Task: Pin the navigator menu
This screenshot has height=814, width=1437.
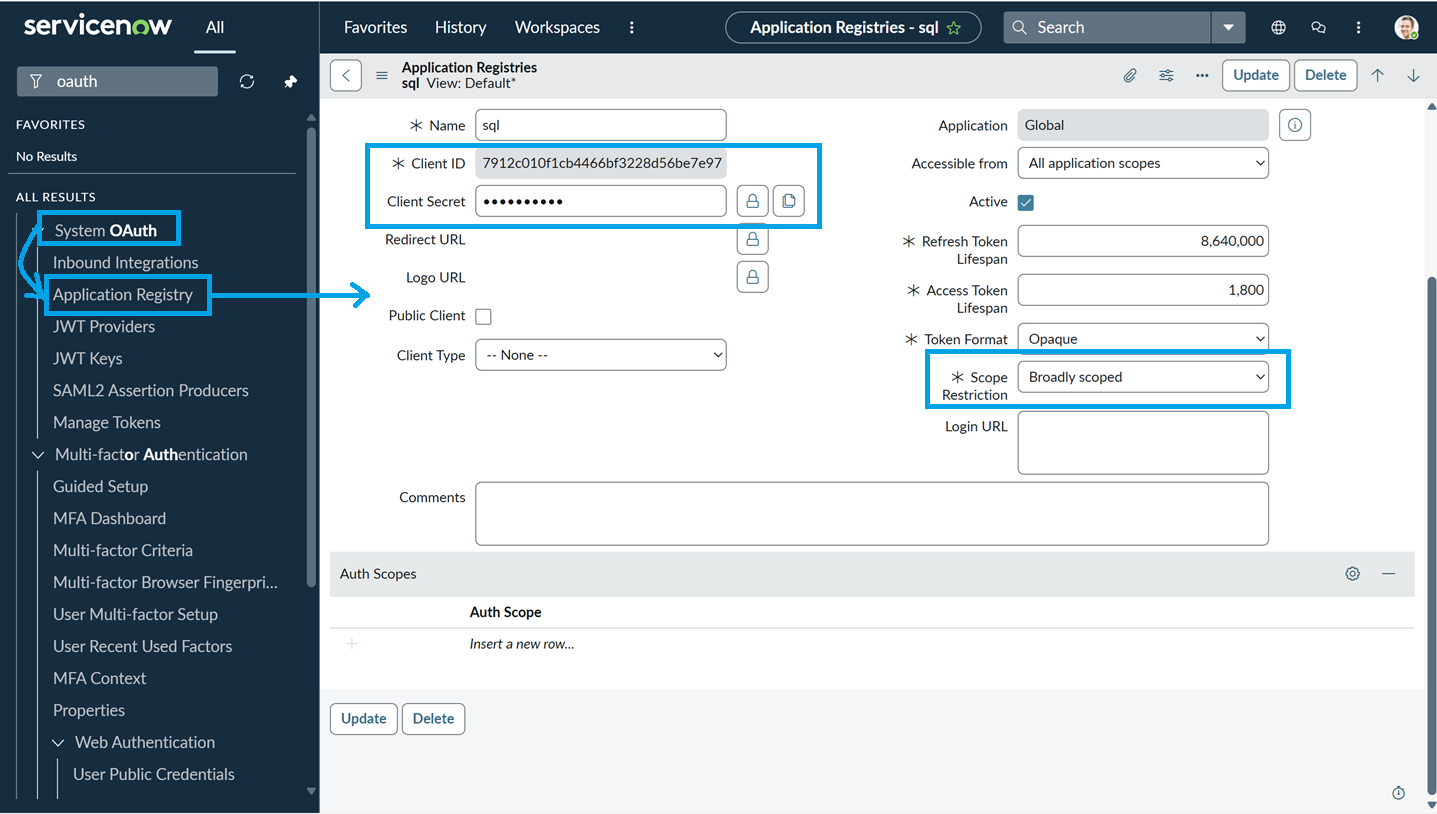Action: click(291, 82)
